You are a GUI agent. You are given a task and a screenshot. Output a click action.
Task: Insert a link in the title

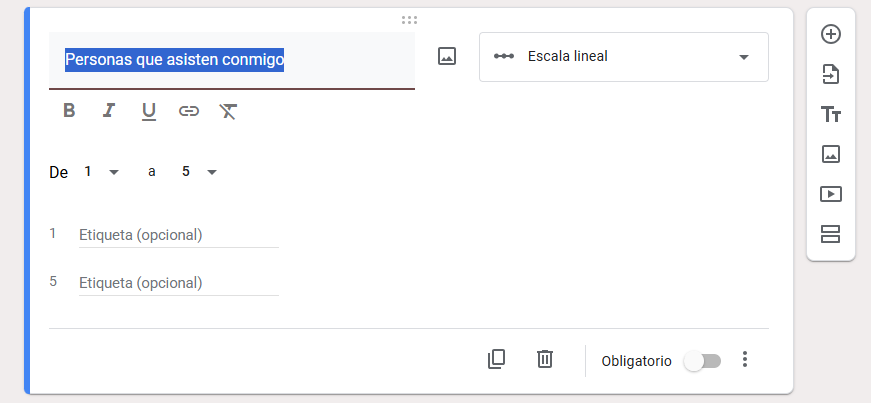click(x=189, y=111)
